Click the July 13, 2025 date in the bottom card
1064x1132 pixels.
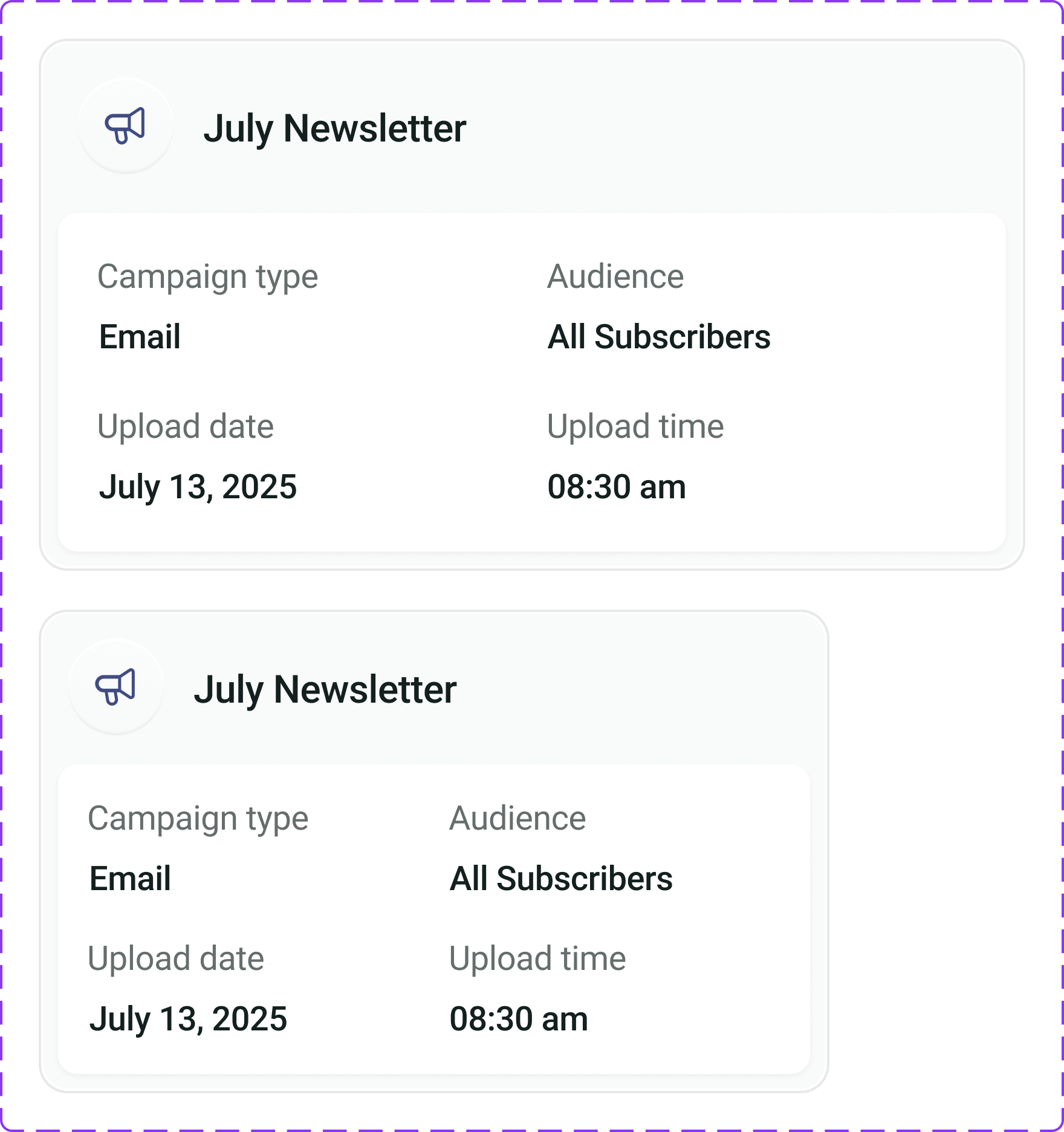188,1020
